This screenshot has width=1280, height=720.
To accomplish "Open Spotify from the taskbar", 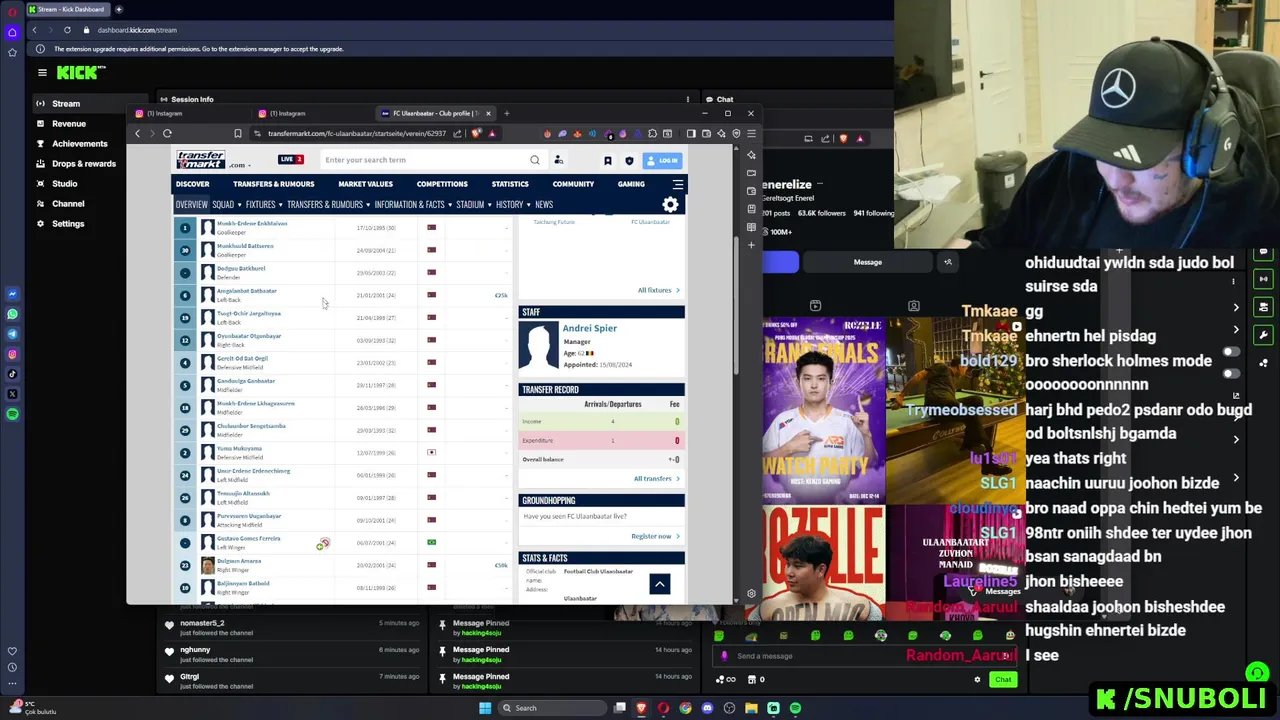I will (x=795, y=708).
